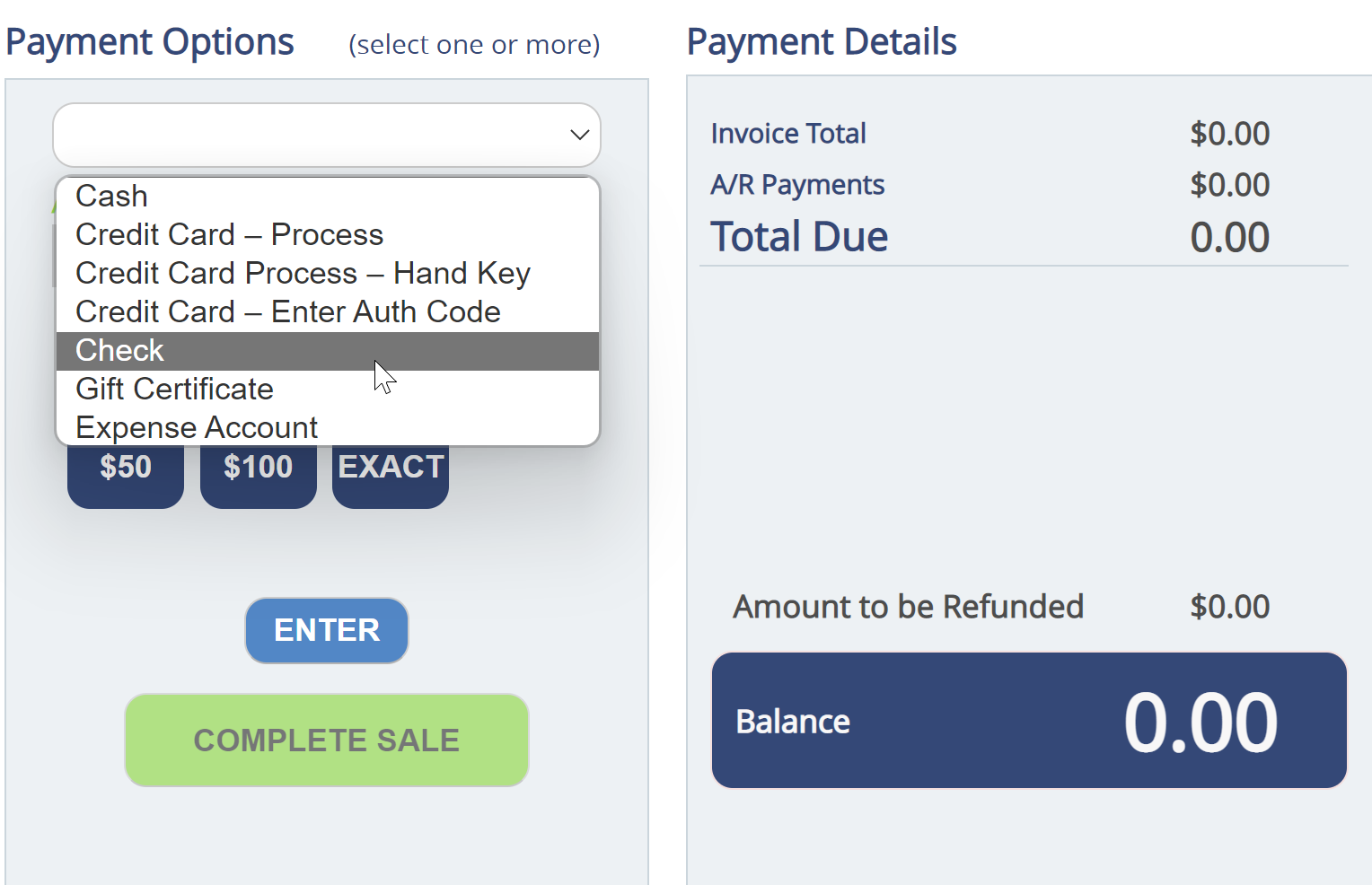Click the Invoice Total label
The image size is (1372, 885).
(788, 134)
